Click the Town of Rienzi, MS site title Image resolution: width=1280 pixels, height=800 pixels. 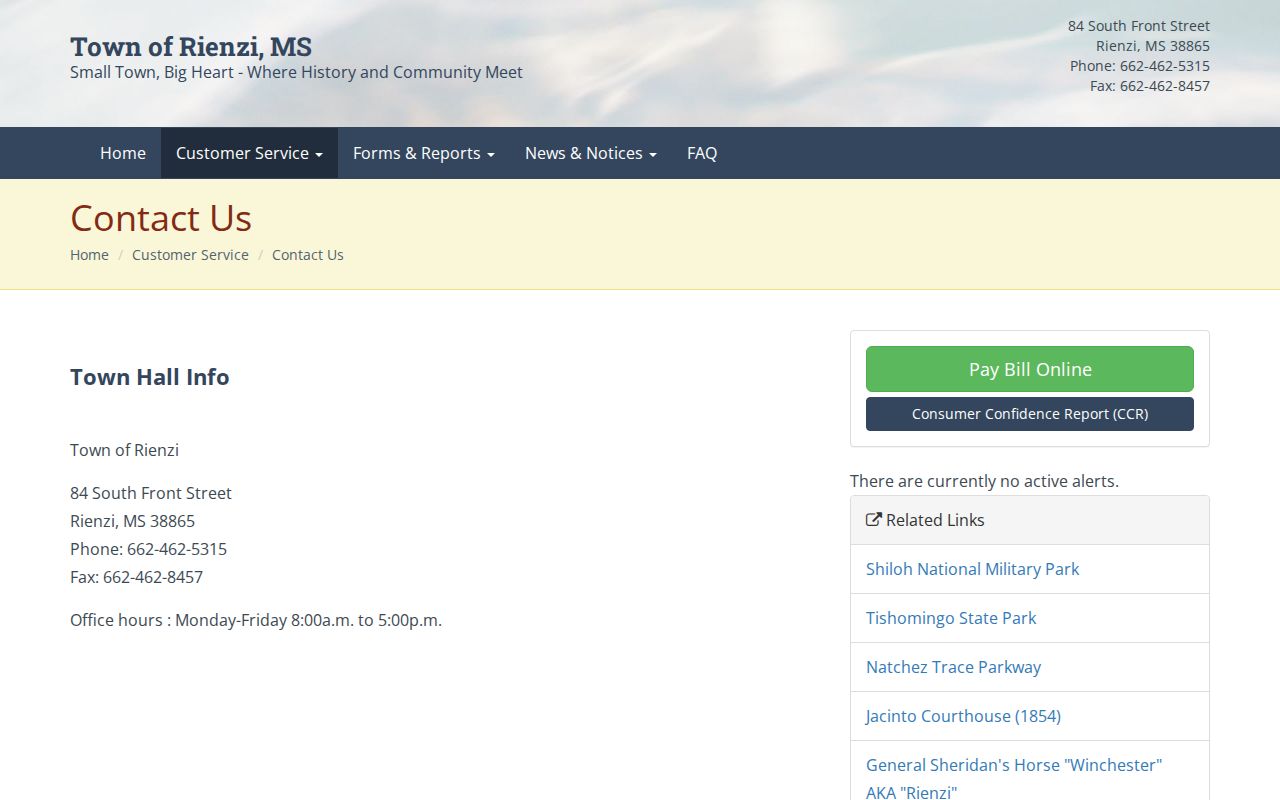pyautogui.click(x=191, y=46)
